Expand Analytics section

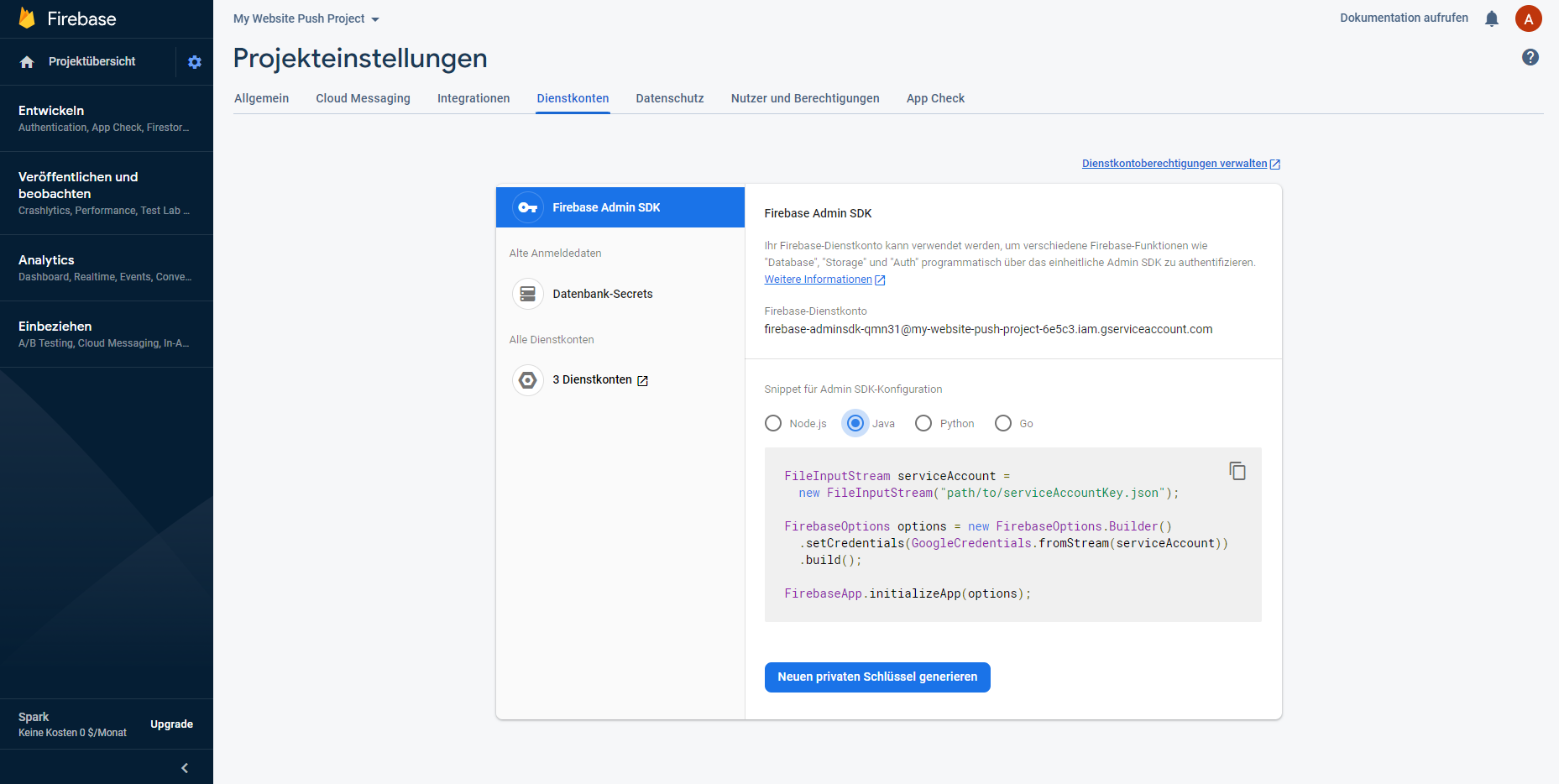pyautogui.click(x=107, y=268)
